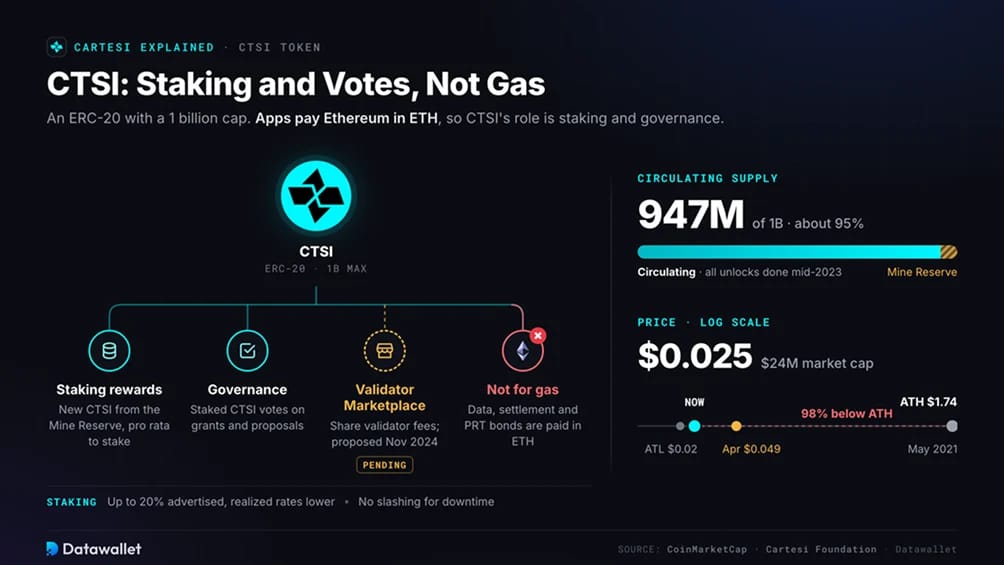Select the teal NOW price marker
This screenshot has width=1004, height=565.
[x=694, y=426]
